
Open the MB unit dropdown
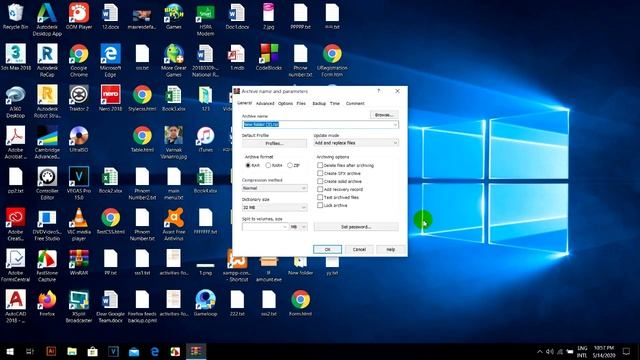click(298, 227)
